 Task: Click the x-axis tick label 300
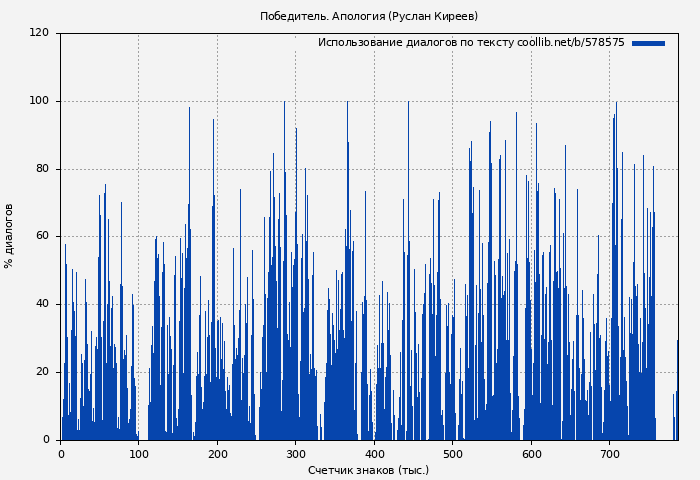[x=295, y=454]
